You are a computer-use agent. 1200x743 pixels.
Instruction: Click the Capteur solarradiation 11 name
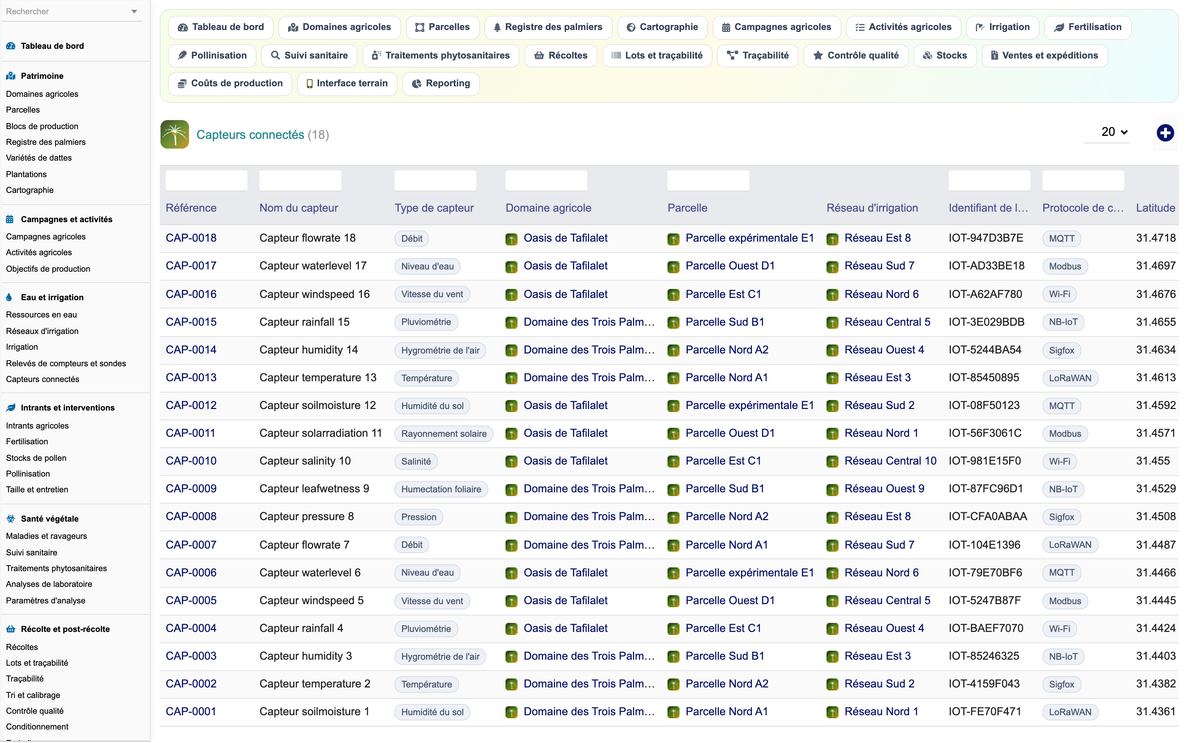[x=321, y=433]
